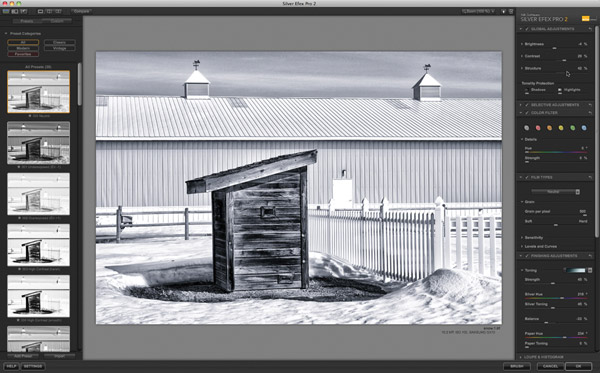Pick the green color filter circle

click(572, 128)
